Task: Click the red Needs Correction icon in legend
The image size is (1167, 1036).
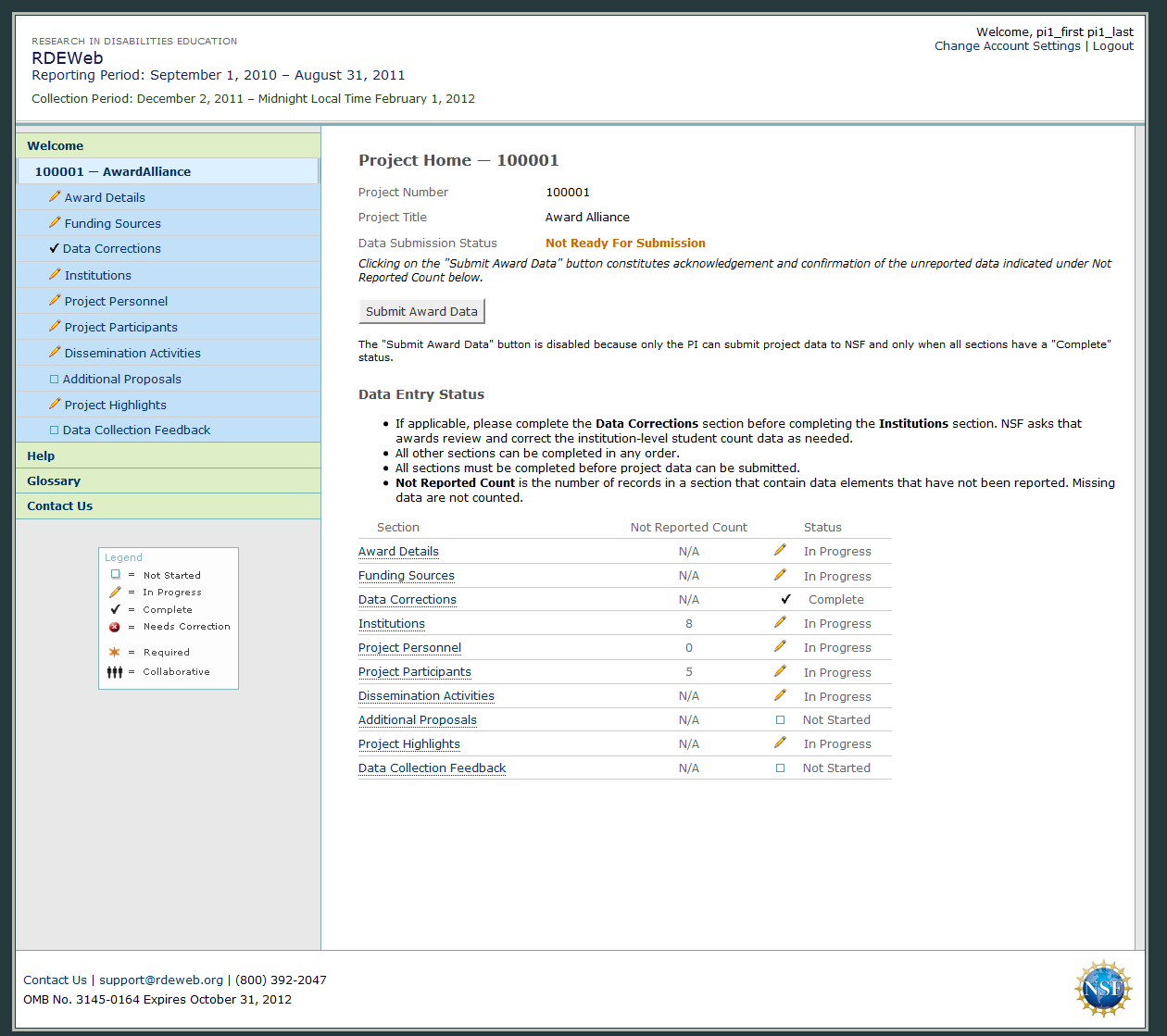Action: (115, 627)
